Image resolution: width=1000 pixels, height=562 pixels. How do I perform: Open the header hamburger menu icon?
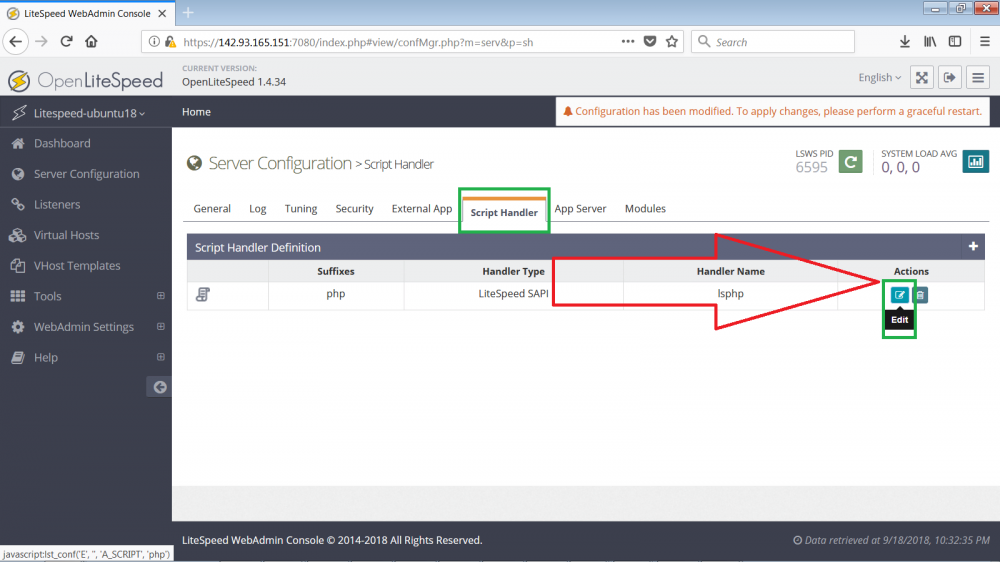pyautogui.click(x=978, y=78)
